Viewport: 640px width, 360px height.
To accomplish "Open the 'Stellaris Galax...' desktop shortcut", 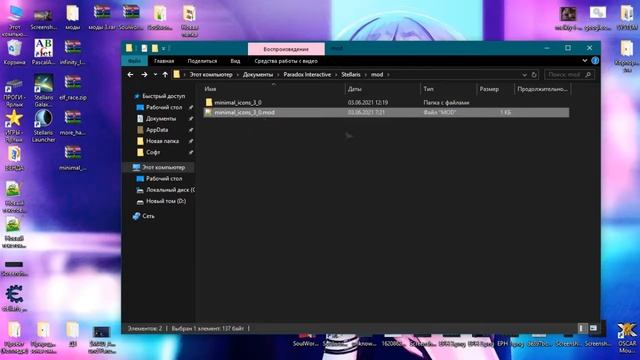I will pos(43,90).
